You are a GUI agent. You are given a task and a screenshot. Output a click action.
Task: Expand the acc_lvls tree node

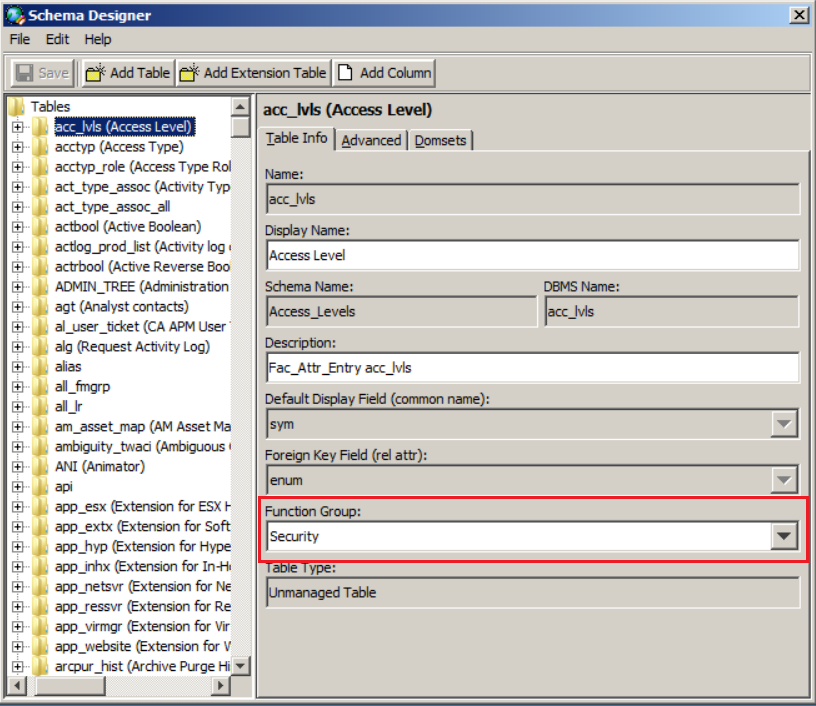point(17,127)
